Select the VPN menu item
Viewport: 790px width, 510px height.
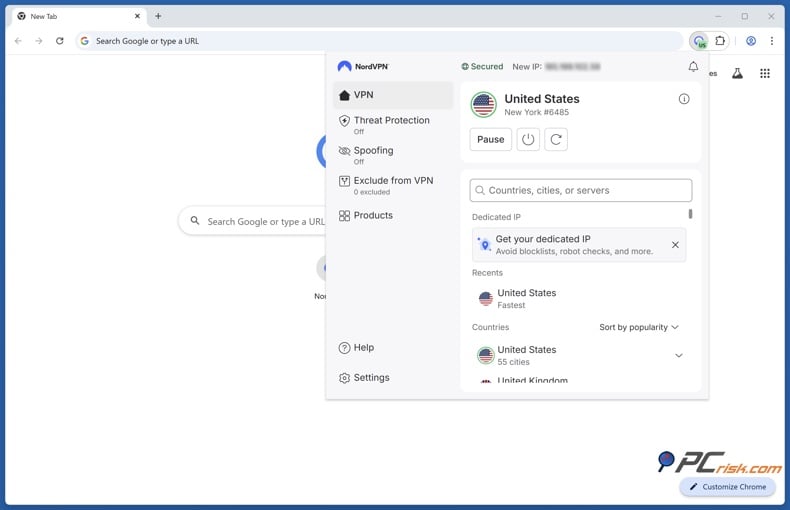(393, 95)
